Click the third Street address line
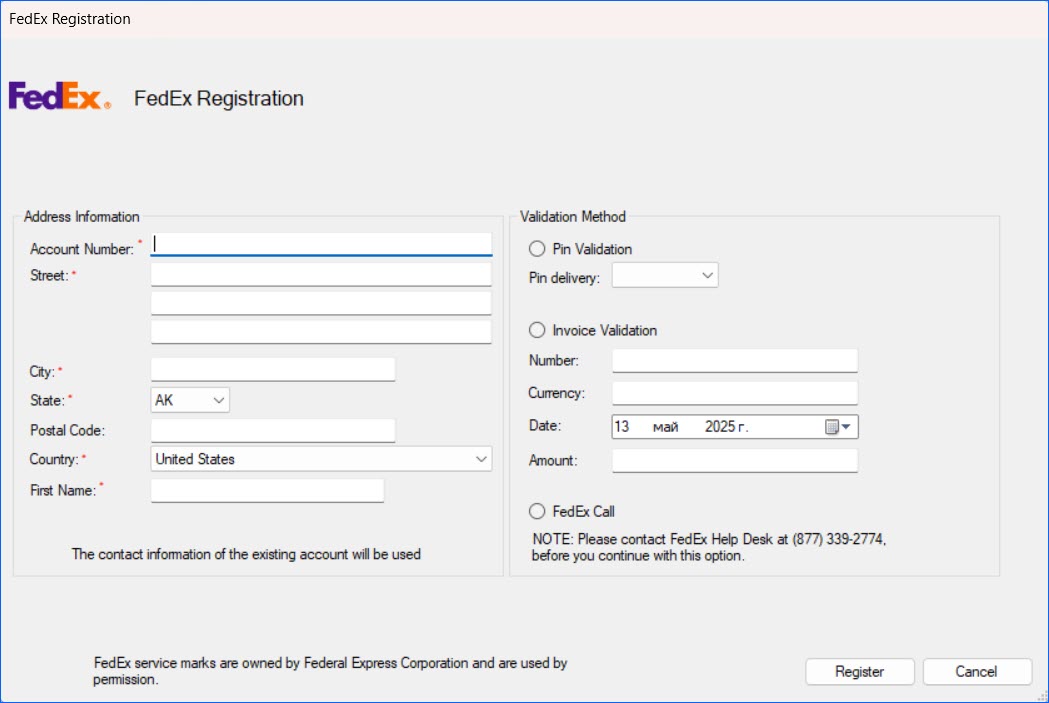1049x703 pixels. [x=321, y=332]
